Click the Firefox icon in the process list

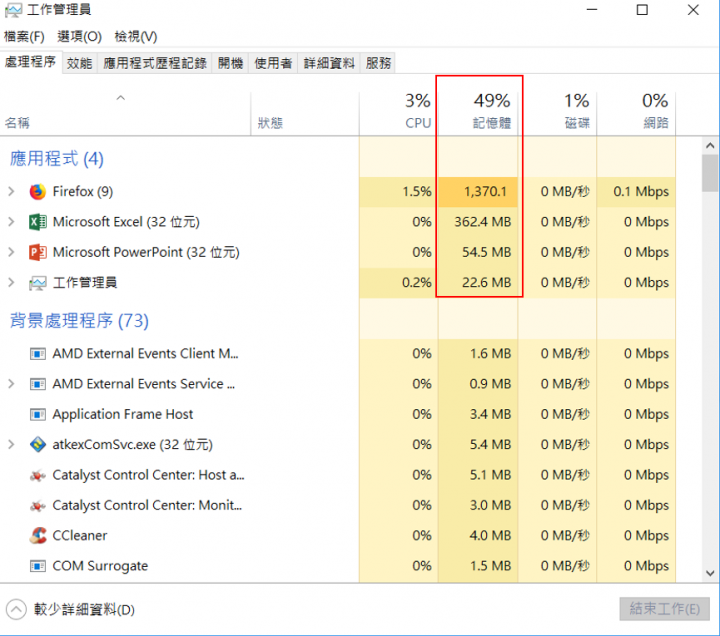click(38, 191)
